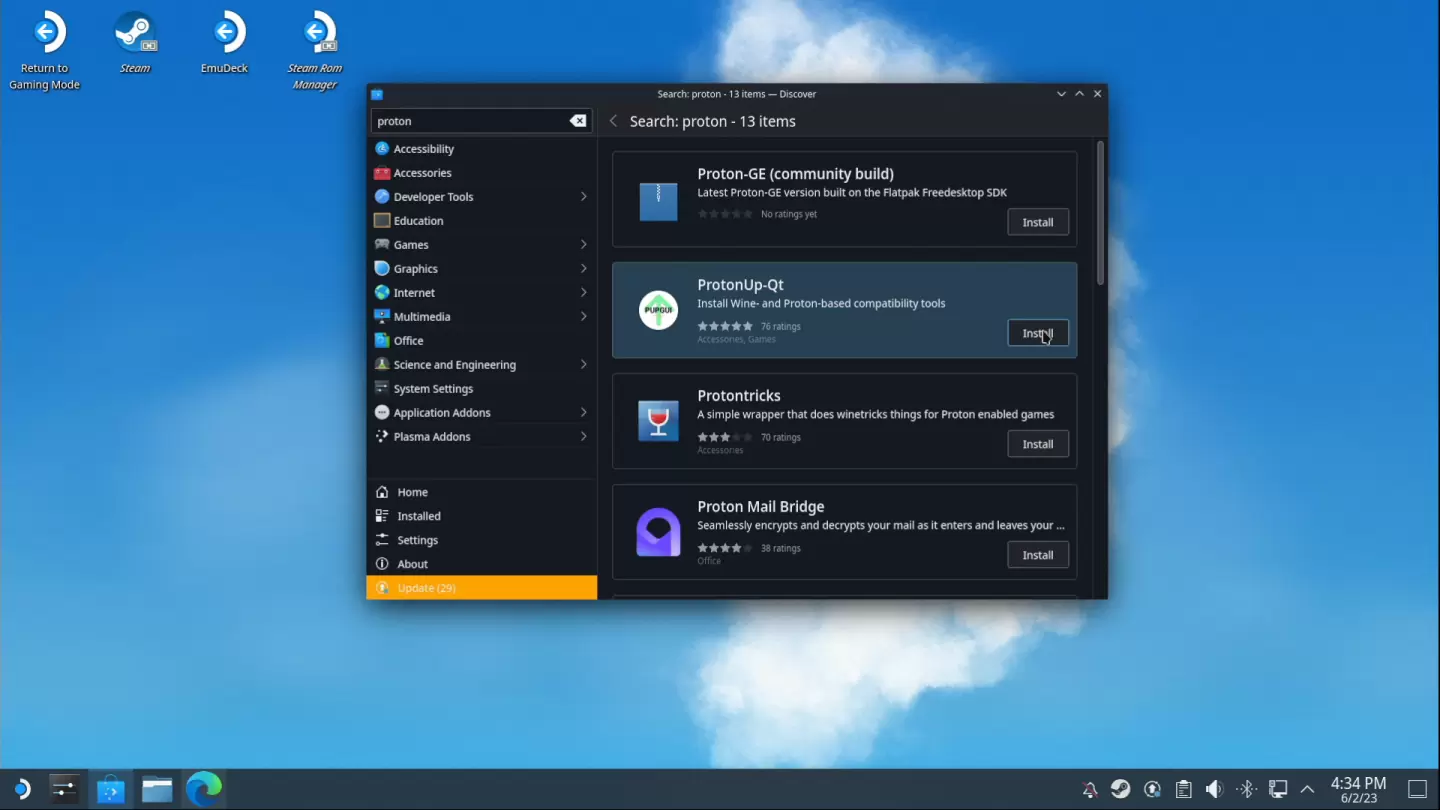This screenshot has width=1440, height=810.
Task: Click the results list vertical scrollbar
Action: (1100, 213)
